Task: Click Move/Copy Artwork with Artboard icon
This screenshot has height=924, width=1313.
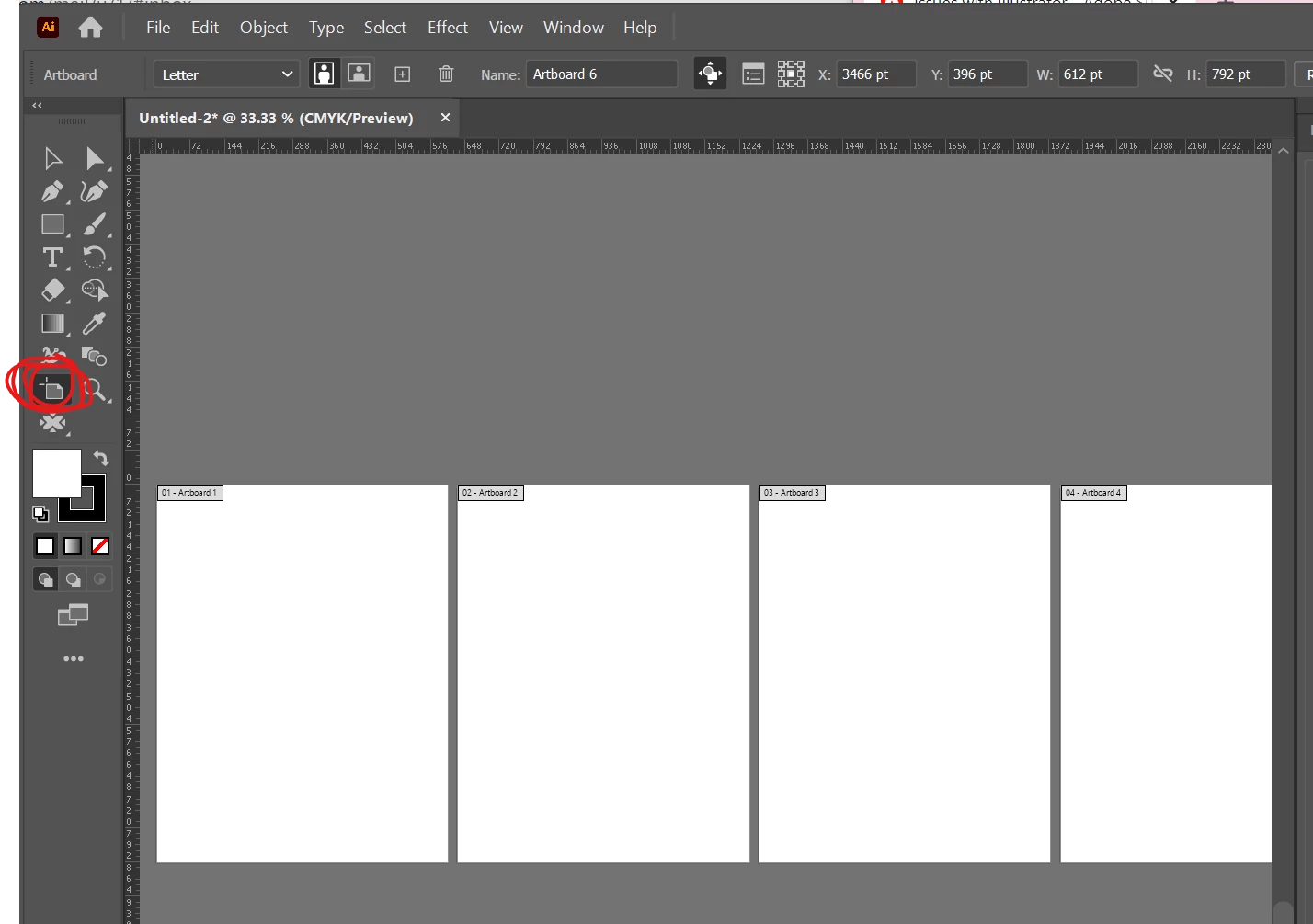Action: [x=710, y=74]
